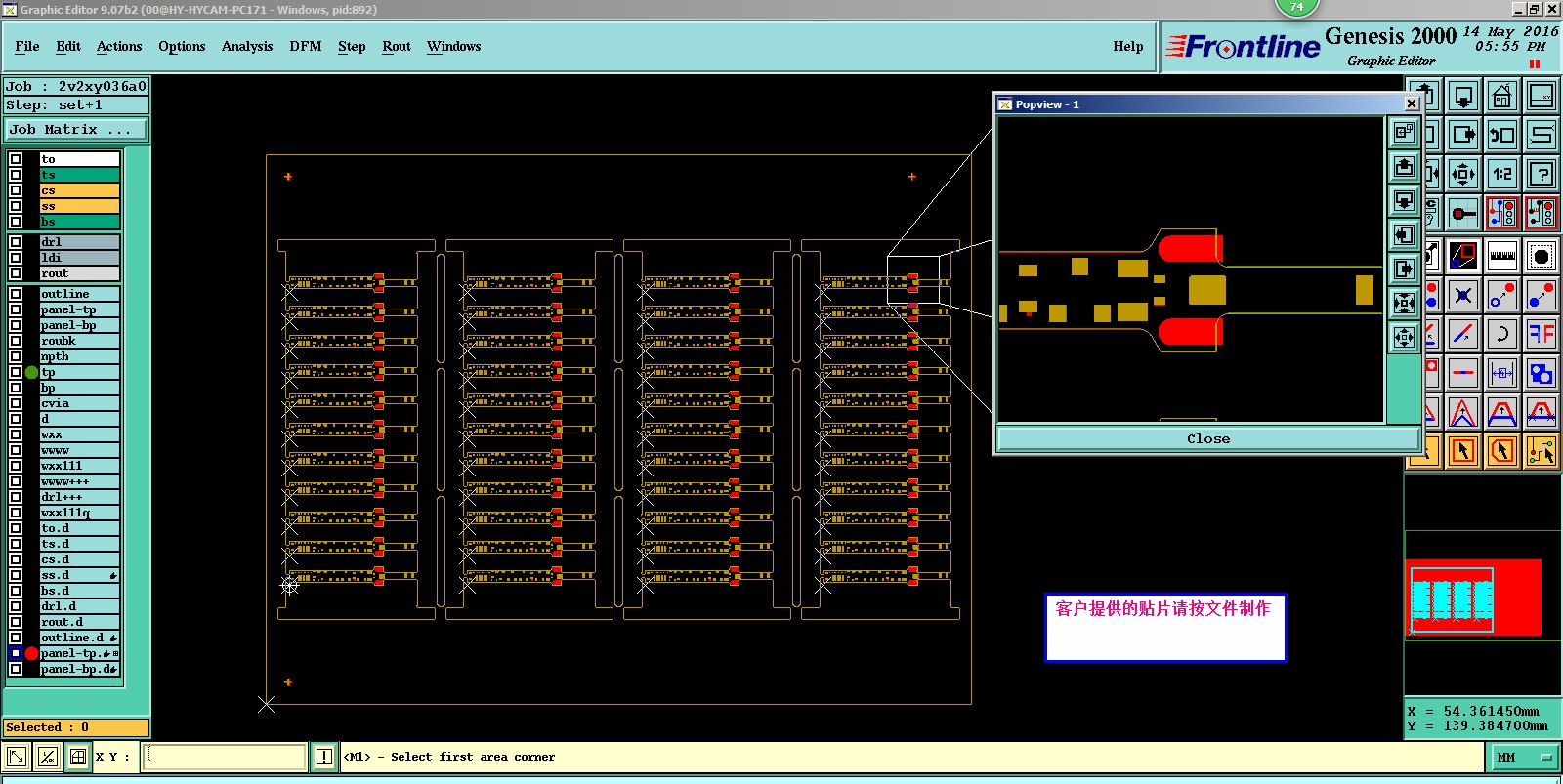Click the mirror F icon
The height and width of the screenshot is (784, 1563).
1541,335
